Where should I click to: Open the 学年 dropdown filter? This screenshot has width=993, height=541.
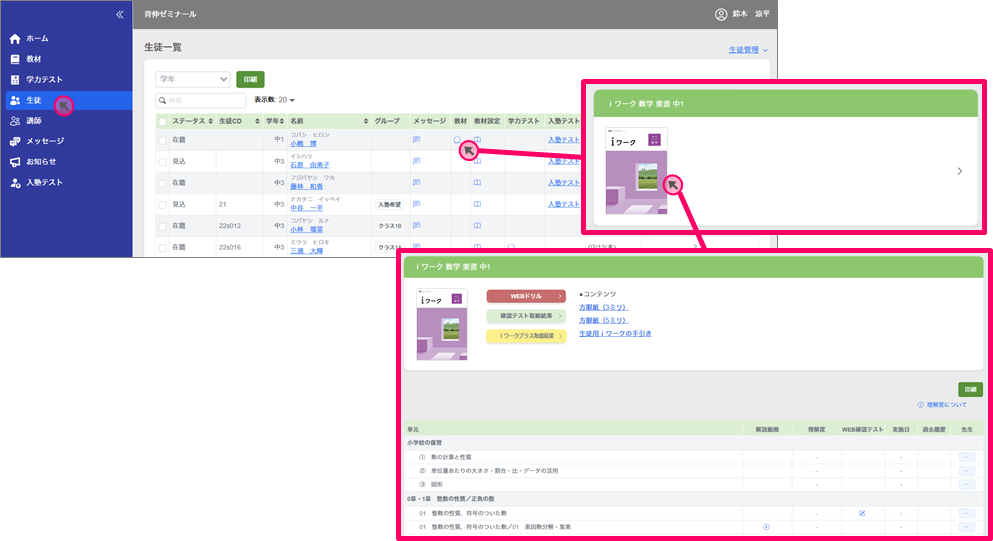pos(193,79)
